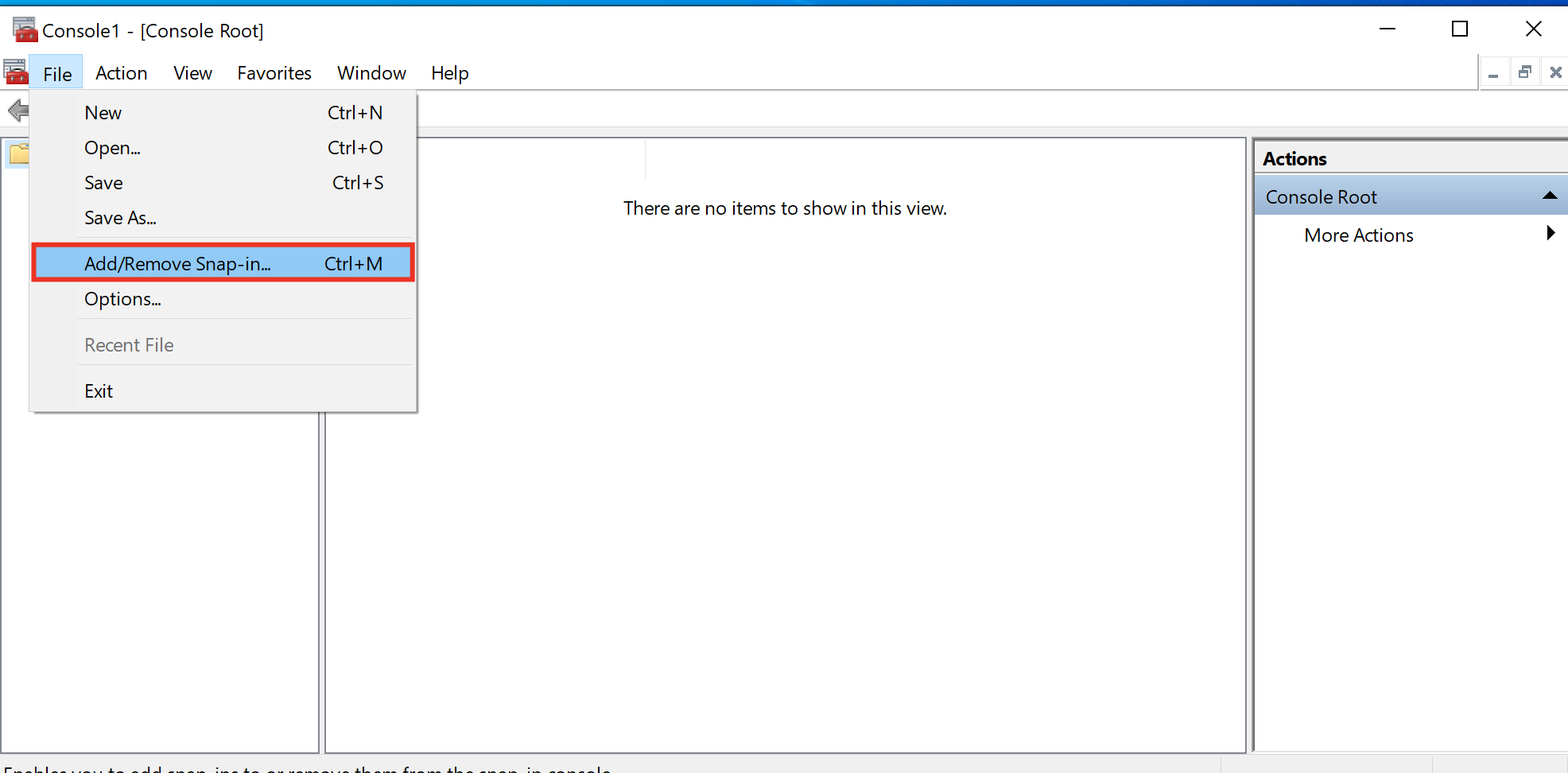Click the Console Root header in Actions pane

click(x=1321, y=196)
